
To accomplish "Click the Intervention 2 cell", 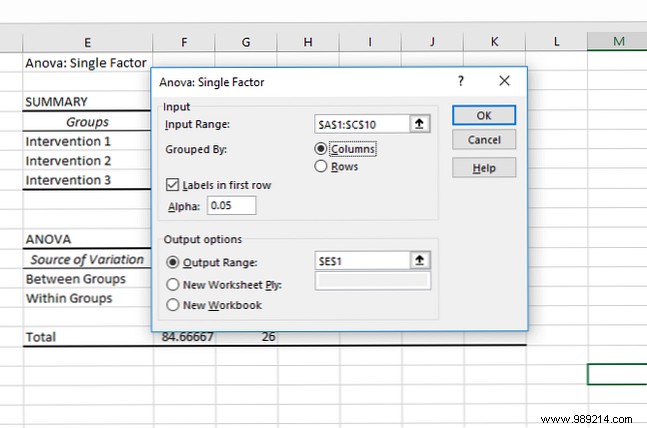I will (x=87, y=161).
